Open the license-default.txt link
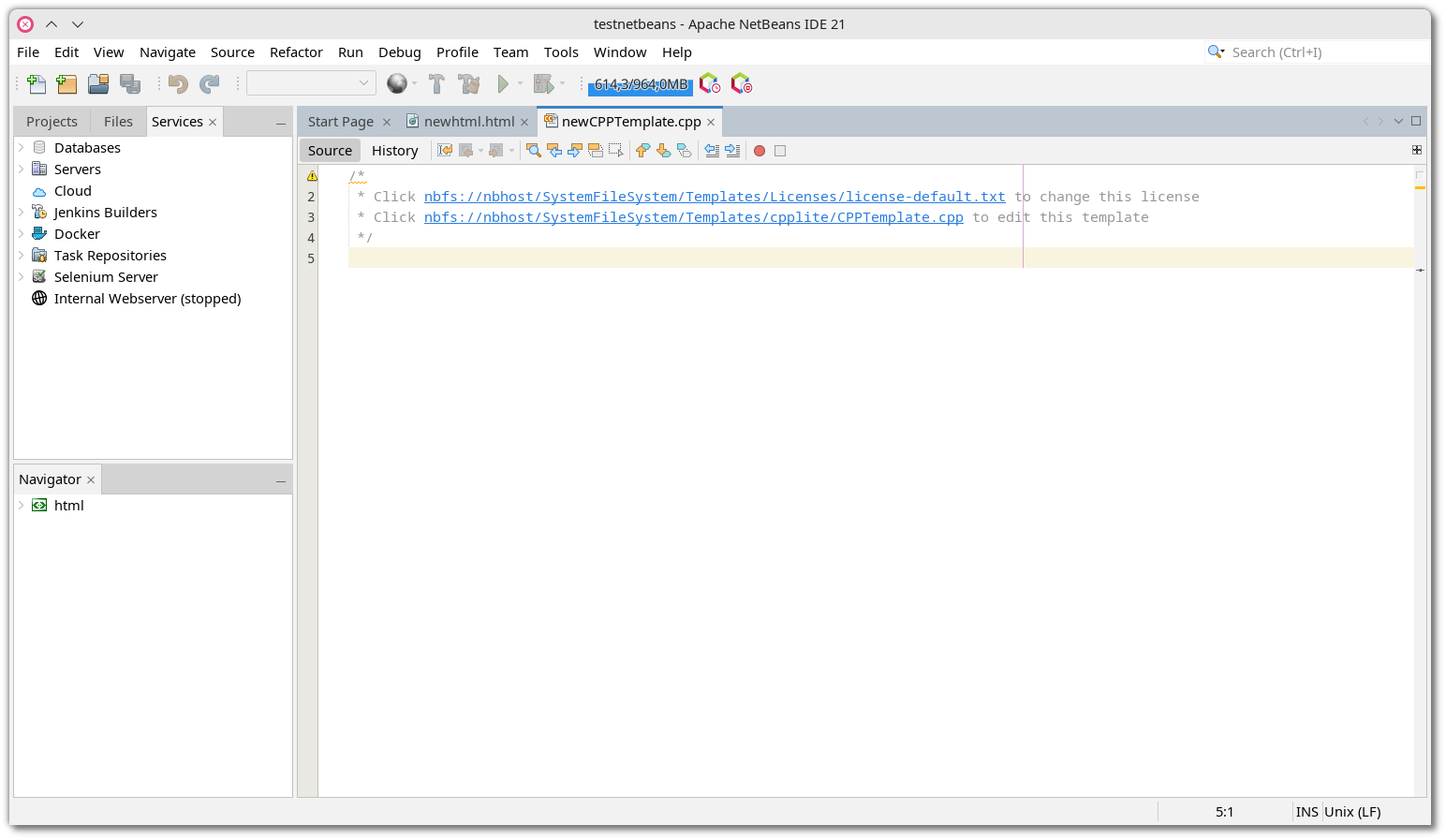The width and height of the screenshot is (1446, 840). pos(715,197)
